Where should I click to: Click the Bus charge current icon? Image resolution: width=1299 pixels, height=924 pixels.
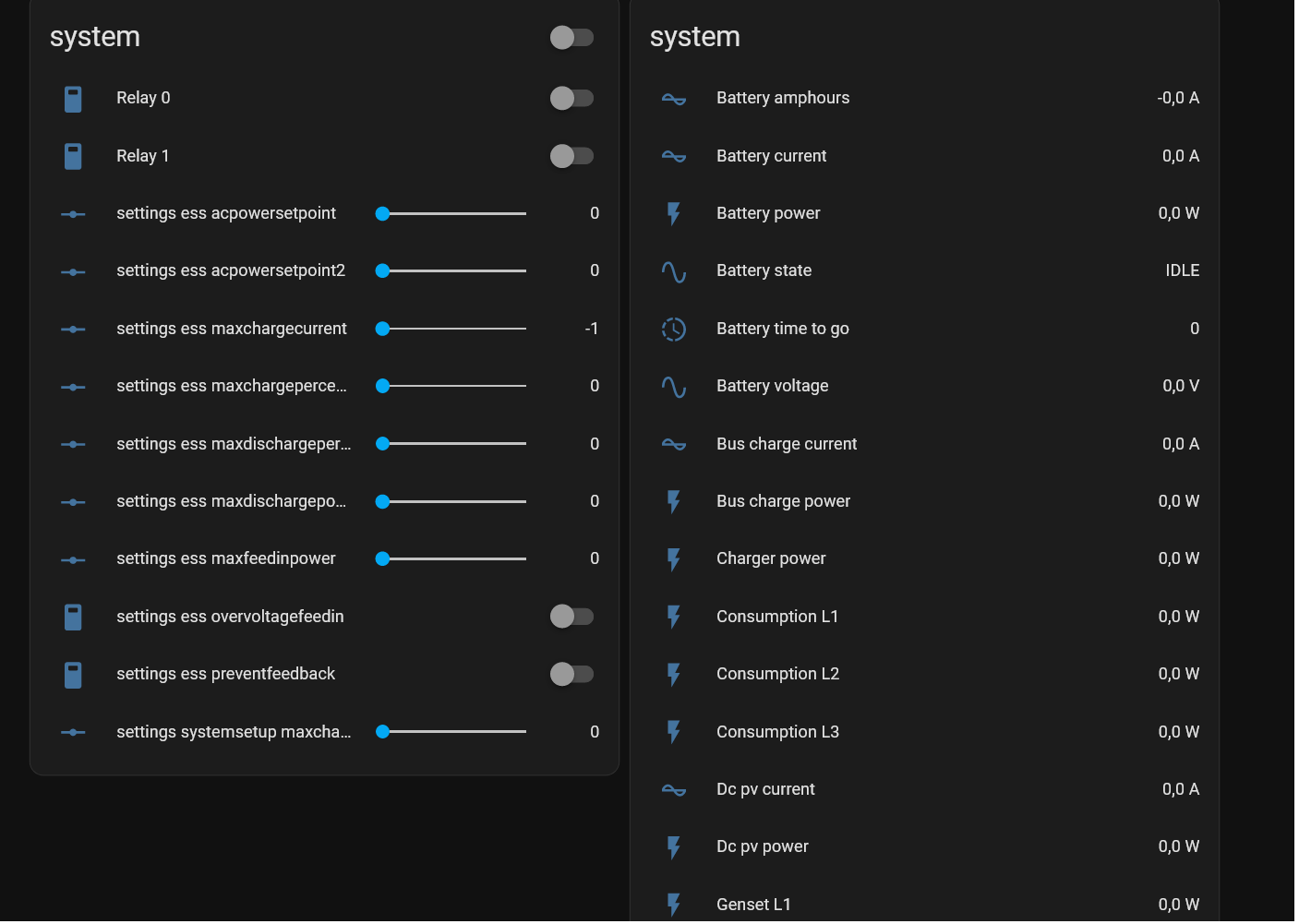[x=674, y=444]
